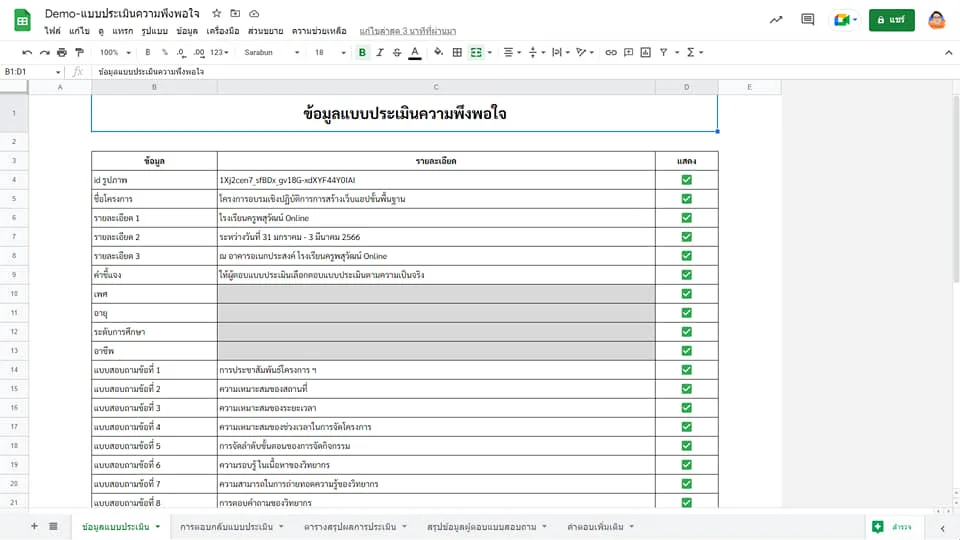Open the แทรก menu
This screenshot has width=960, height=540.
[122, 31]
